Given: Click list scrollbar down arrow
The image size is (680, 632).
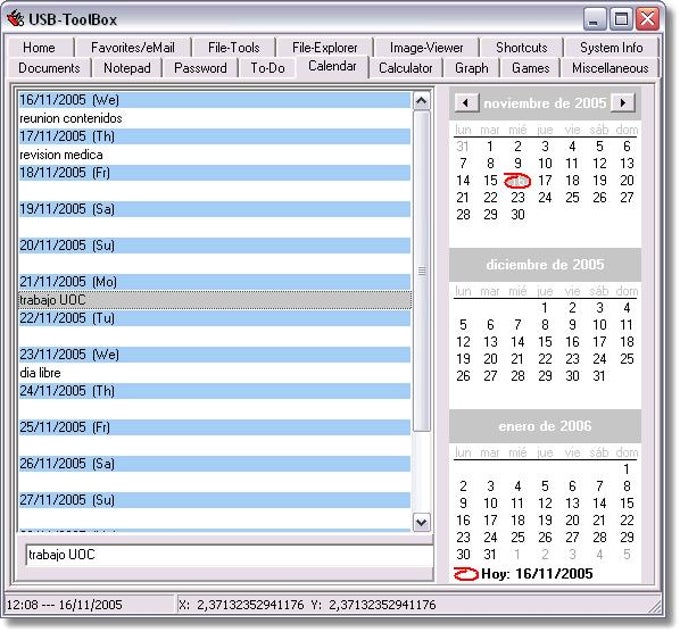Looking at the screenshot, I should [x=422, y=522].
